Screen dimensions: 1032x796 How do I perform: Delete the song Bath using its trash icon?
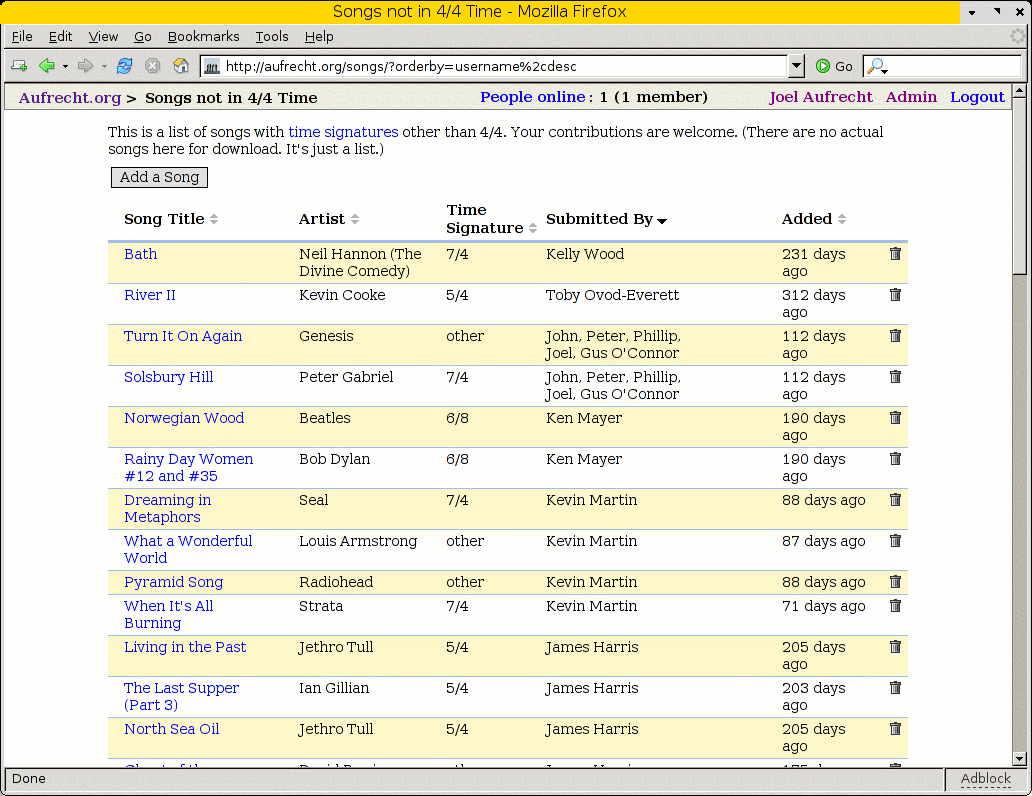[x=895, y=254]
